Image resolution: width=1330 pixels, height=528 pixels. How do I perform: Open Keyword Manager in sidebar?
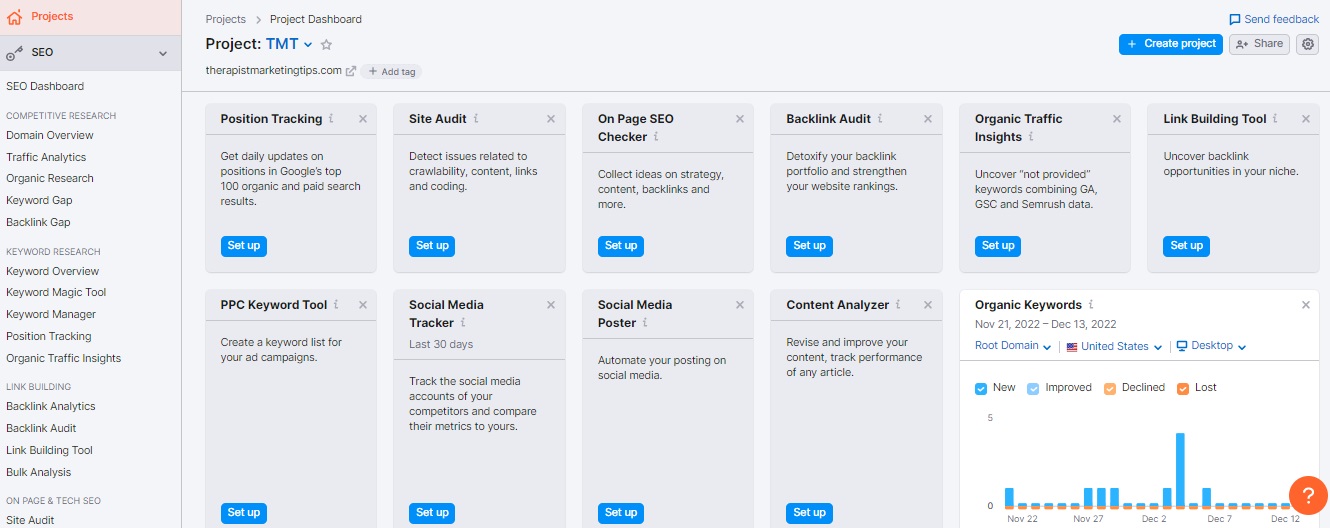coord(51,314)
